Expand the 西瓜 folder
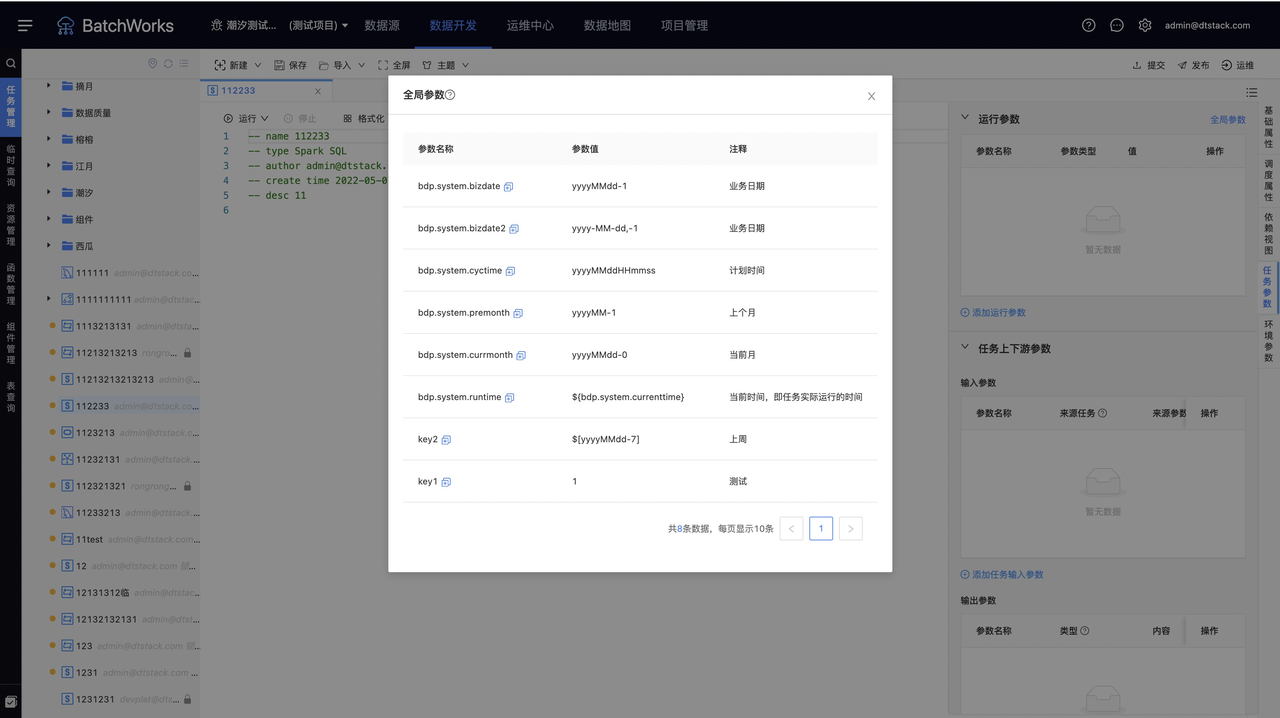Viewport: 1280px width, 718px height. pyautogui.click(x=49, y=245)
